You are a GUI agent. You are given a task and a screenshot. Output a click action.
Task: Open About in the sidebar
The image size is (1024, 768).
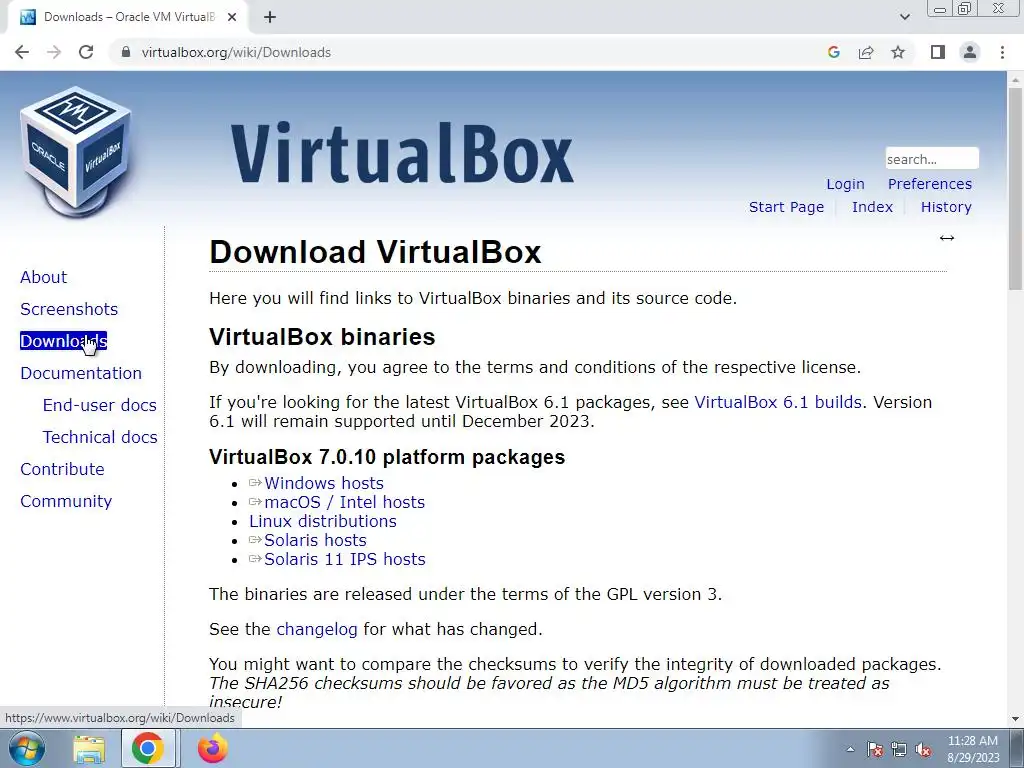43,277
